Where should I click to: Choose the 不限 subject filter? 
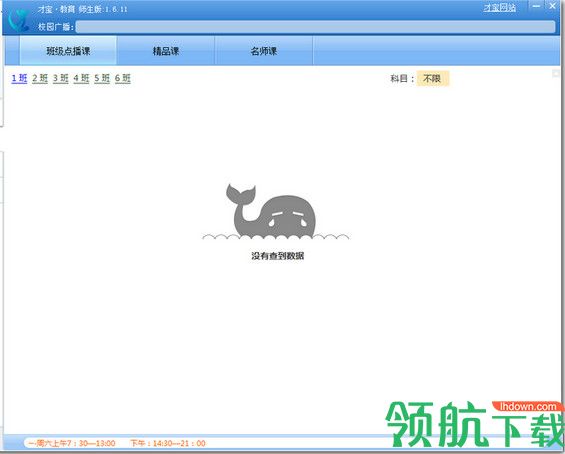click(432, 78)
